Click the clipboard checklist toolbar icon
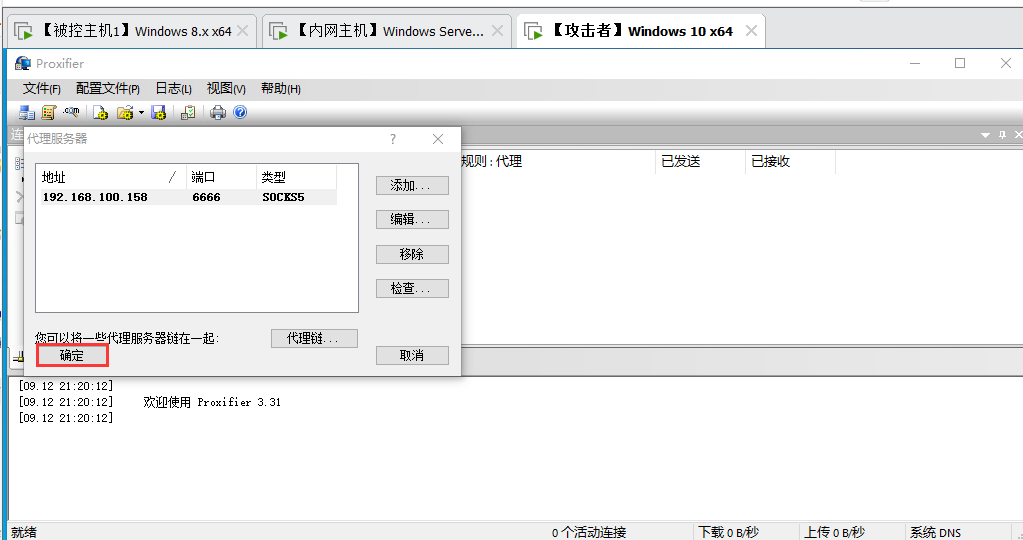 (x=187, y=113)
